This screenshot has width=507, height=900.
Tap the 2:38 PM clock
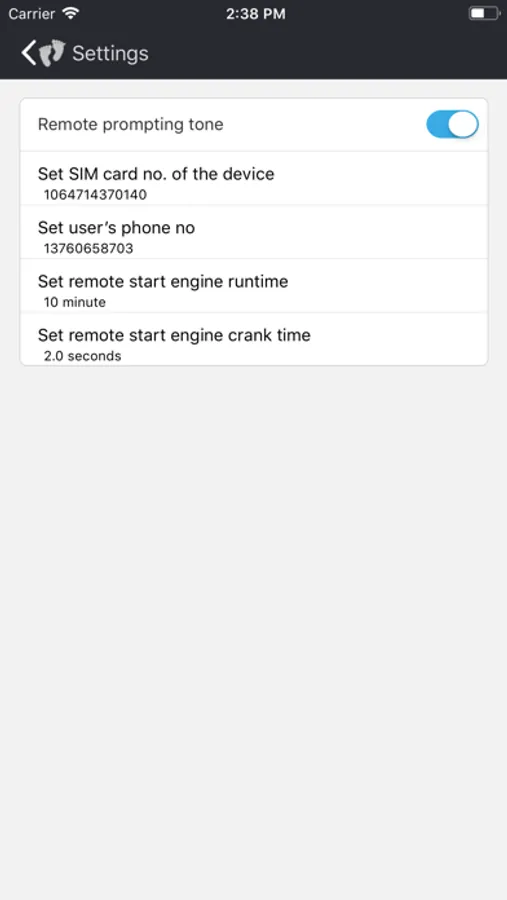point(256,14)
